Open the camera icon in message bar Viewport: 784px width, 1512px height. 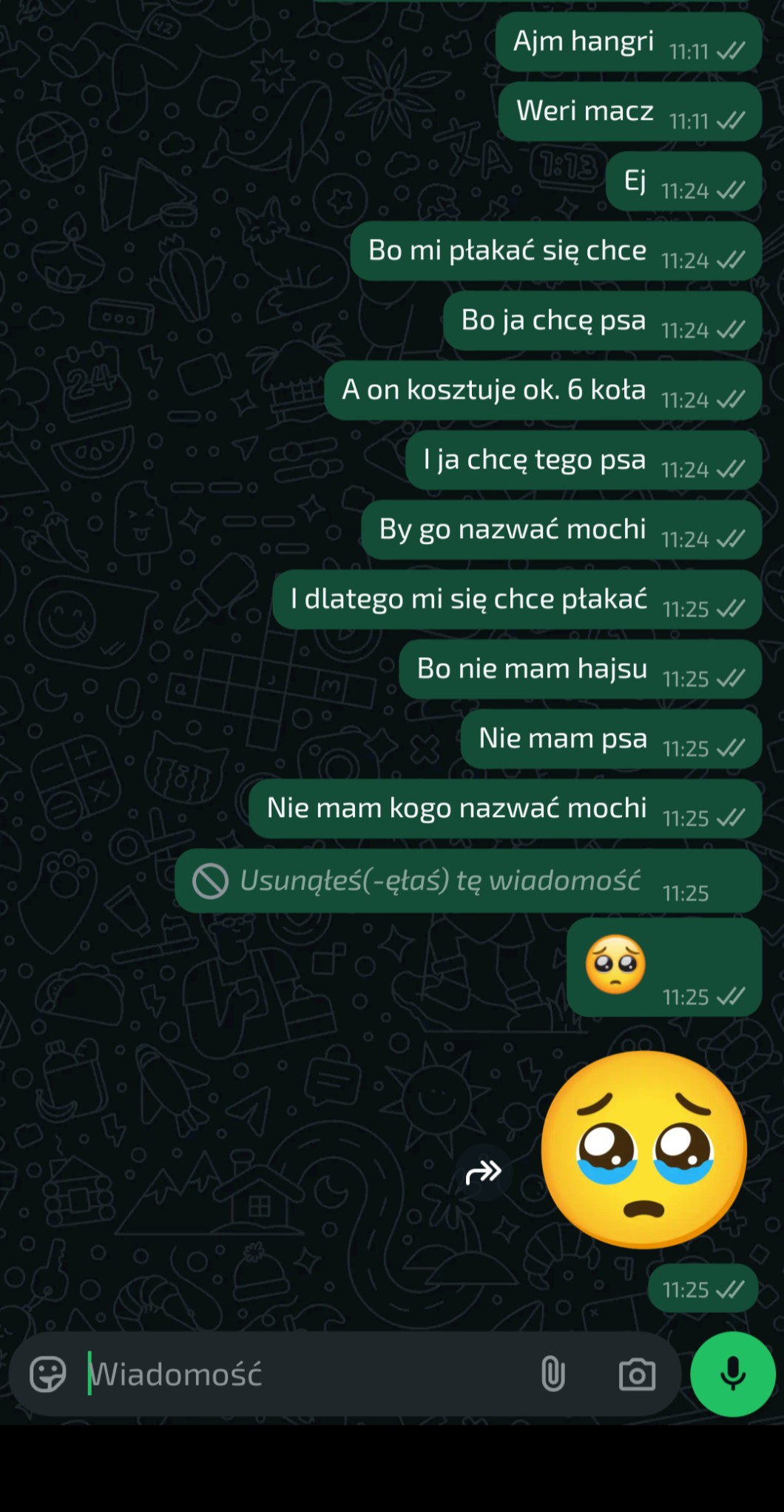pos(637,1375)
